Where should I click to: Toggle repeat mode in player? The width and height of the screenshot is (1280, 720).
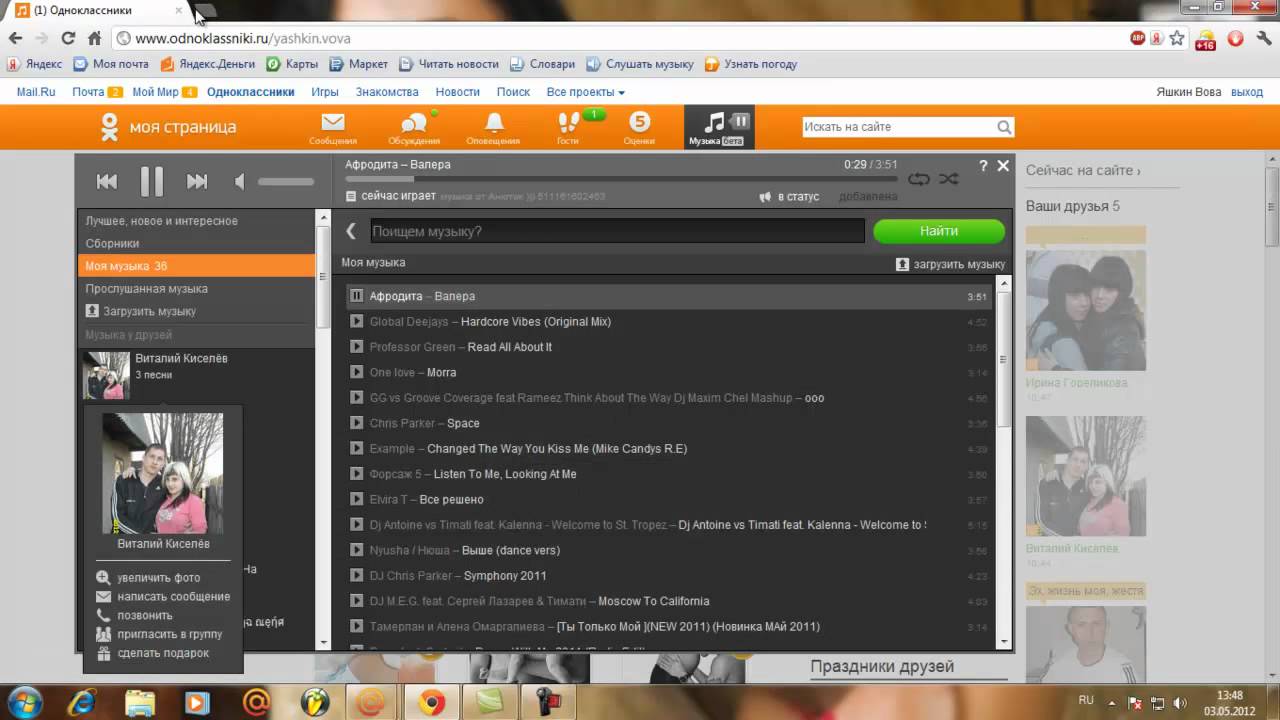pos(919,179)
